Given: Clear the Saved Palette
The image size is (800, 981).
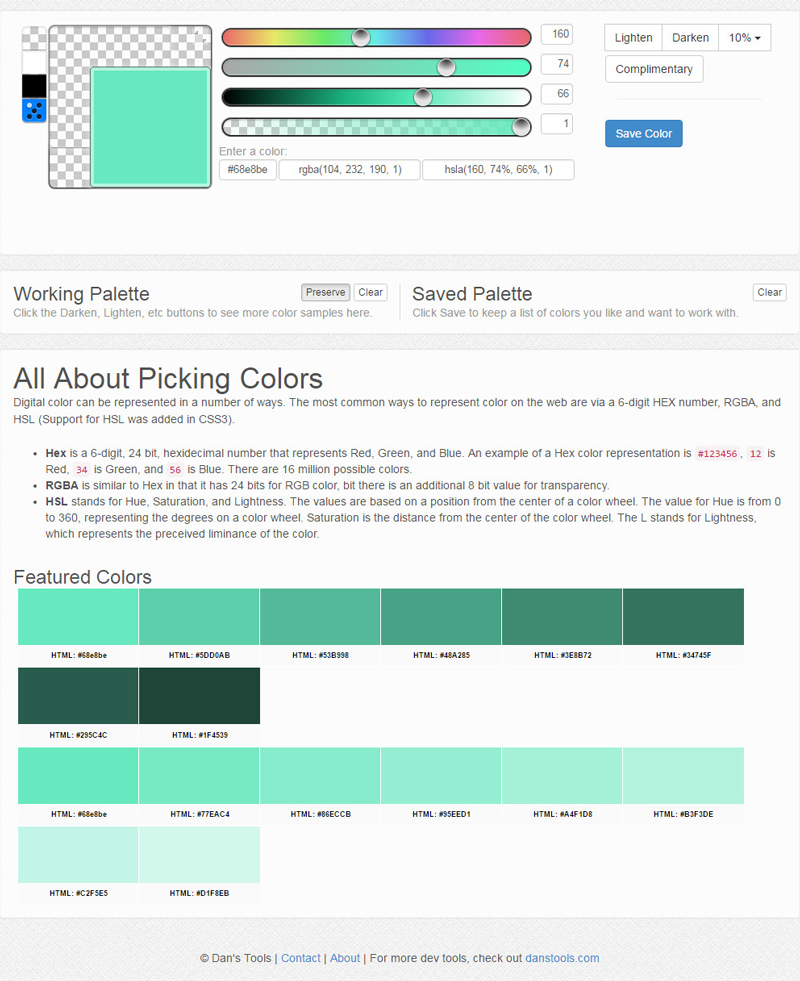Looking at the screenshot, I should click(x=769, y=292).
